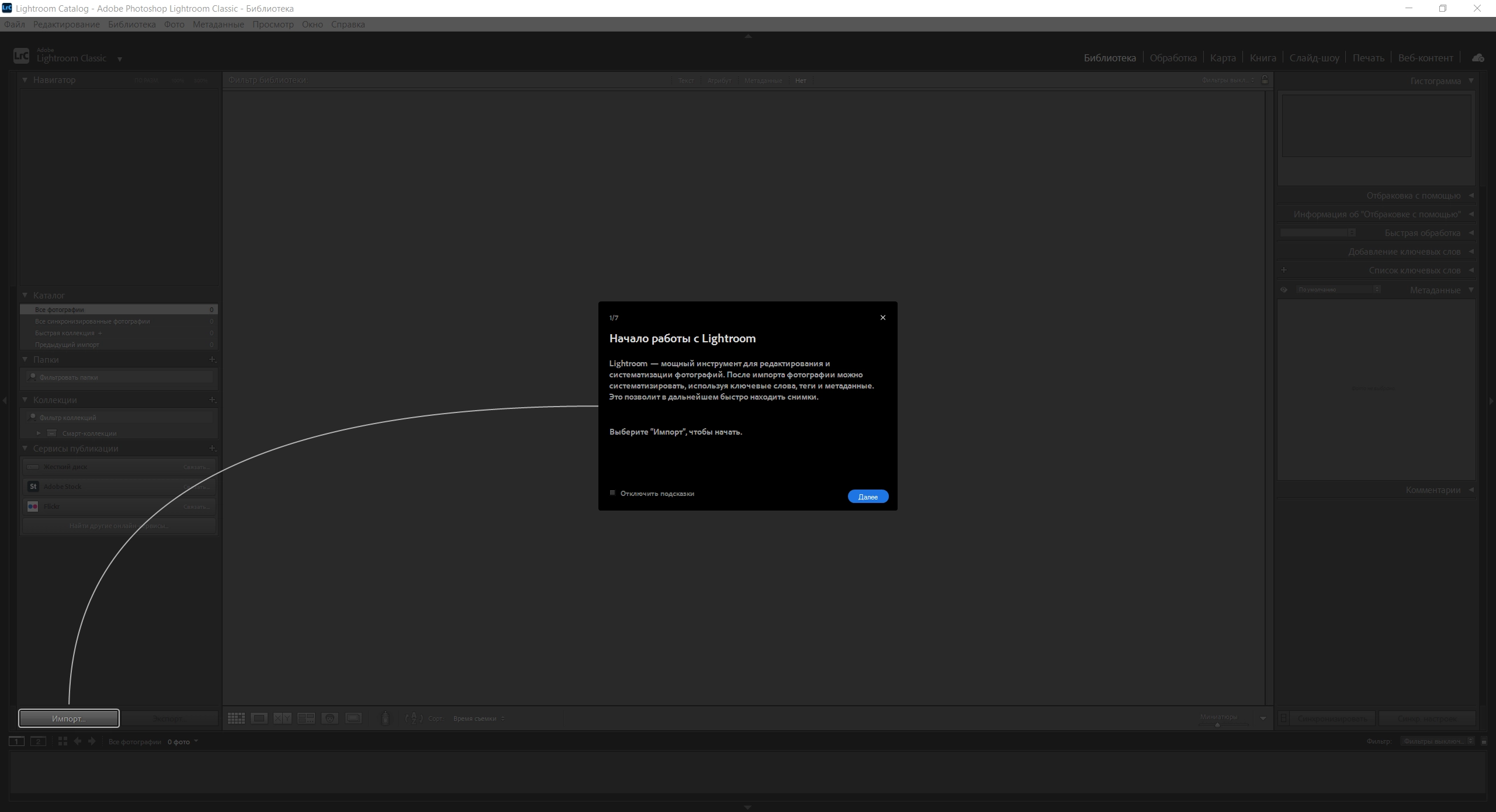The height and width of the screenshot is (812, 1496).
Task: Close the Lightroom getting-started tip dialog
Action: (883, 318)
